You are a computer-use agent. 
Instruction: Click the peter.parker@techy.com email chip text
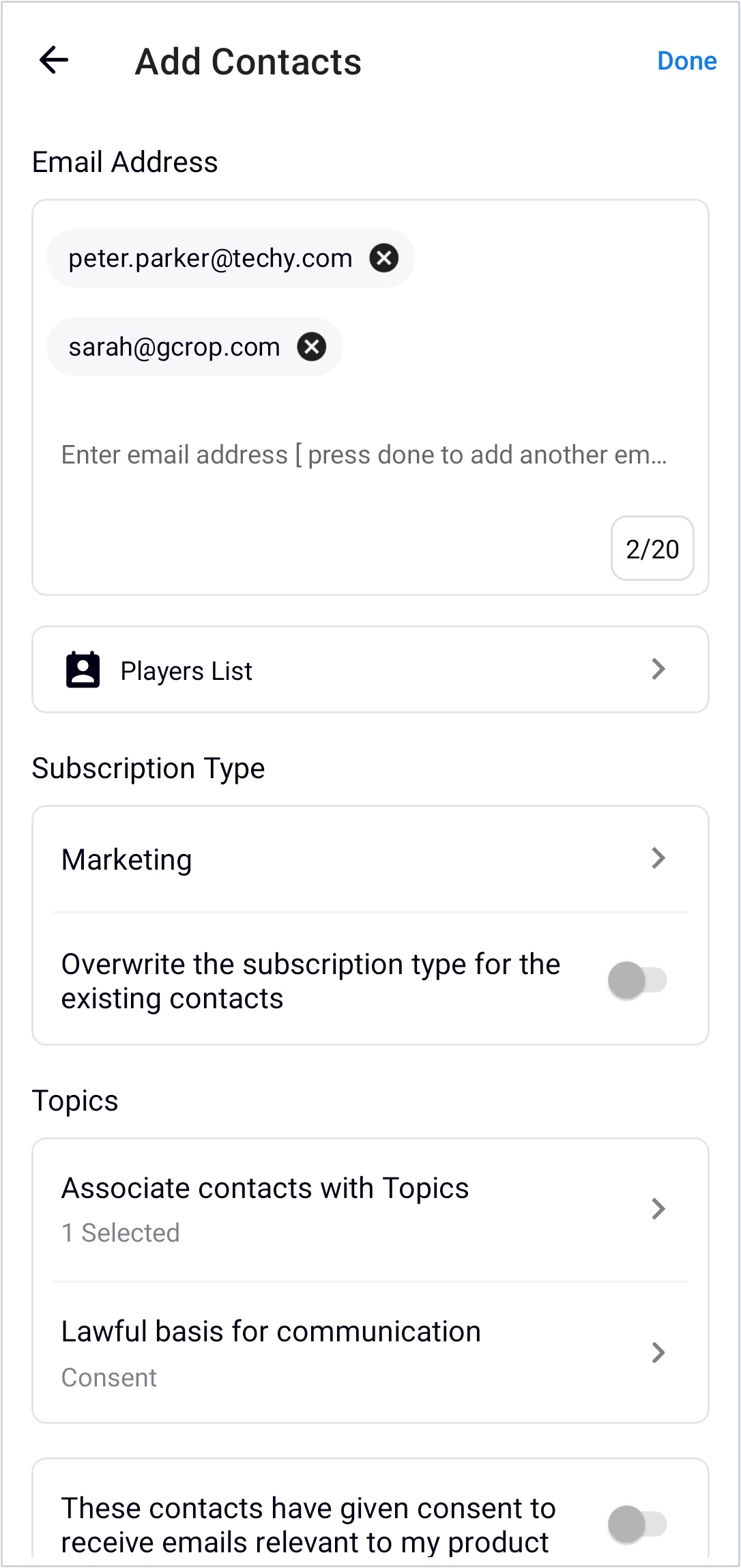(x=210, y=258)
